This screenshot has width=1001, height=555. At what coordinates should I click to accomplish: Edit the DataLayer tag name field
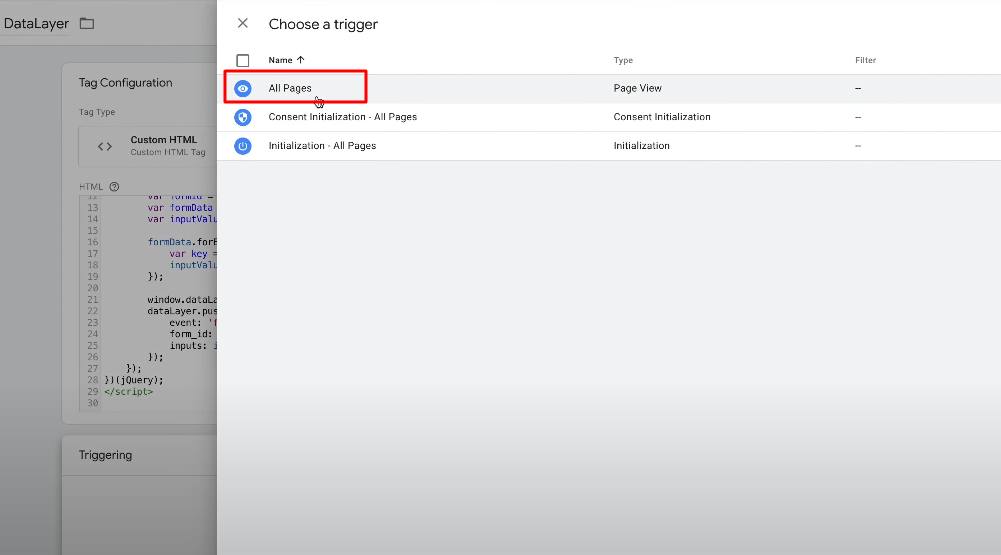click(x=35, y=23)
